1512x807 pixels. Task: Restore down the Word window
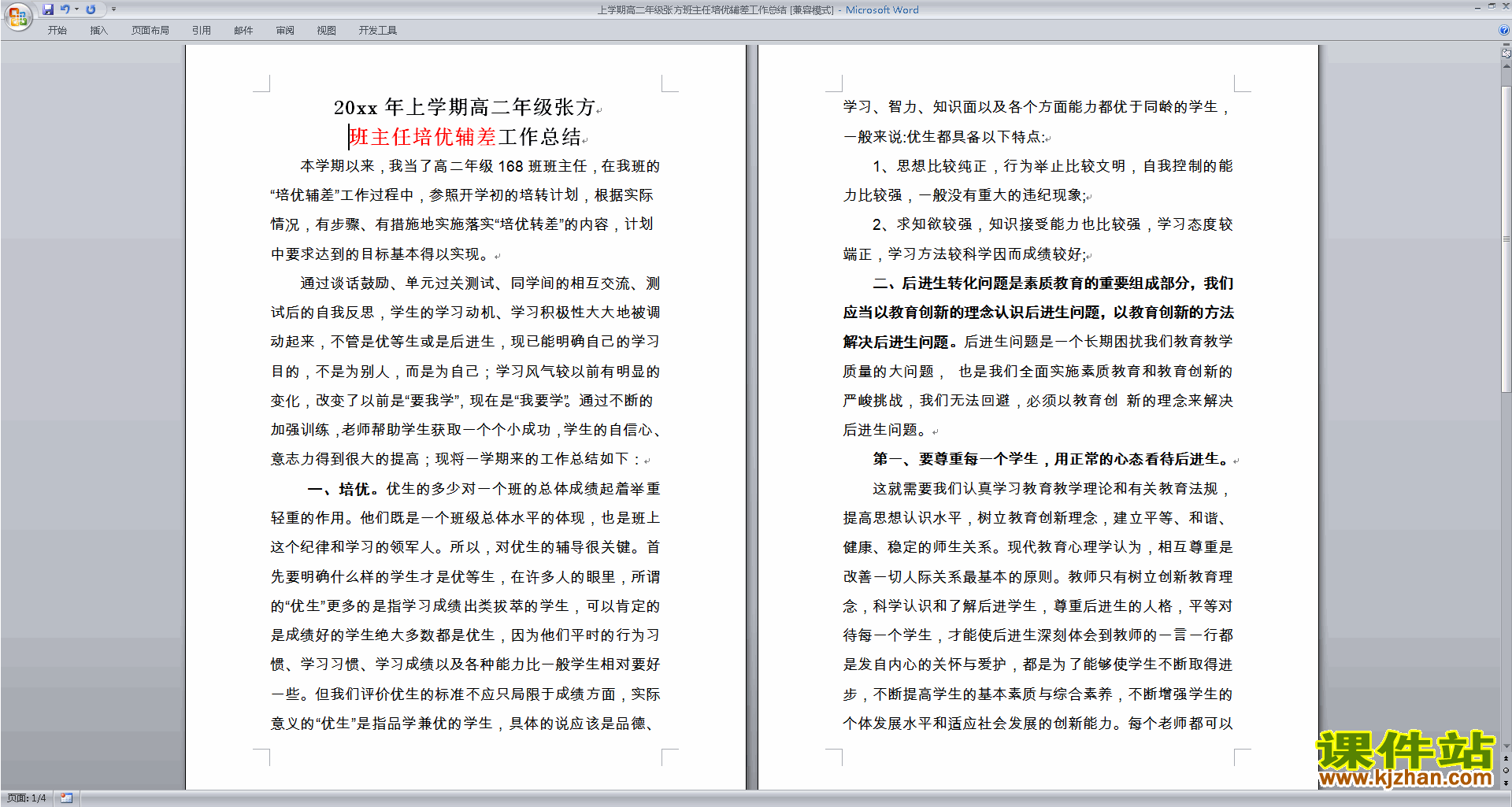click(1492, 6)
